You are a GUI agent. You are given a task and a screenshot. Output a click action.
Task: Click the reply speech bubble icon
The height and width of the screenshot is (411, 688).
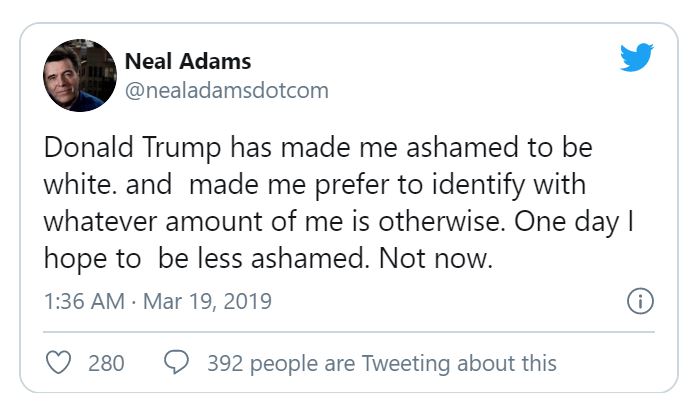click(x=177, y=362)
